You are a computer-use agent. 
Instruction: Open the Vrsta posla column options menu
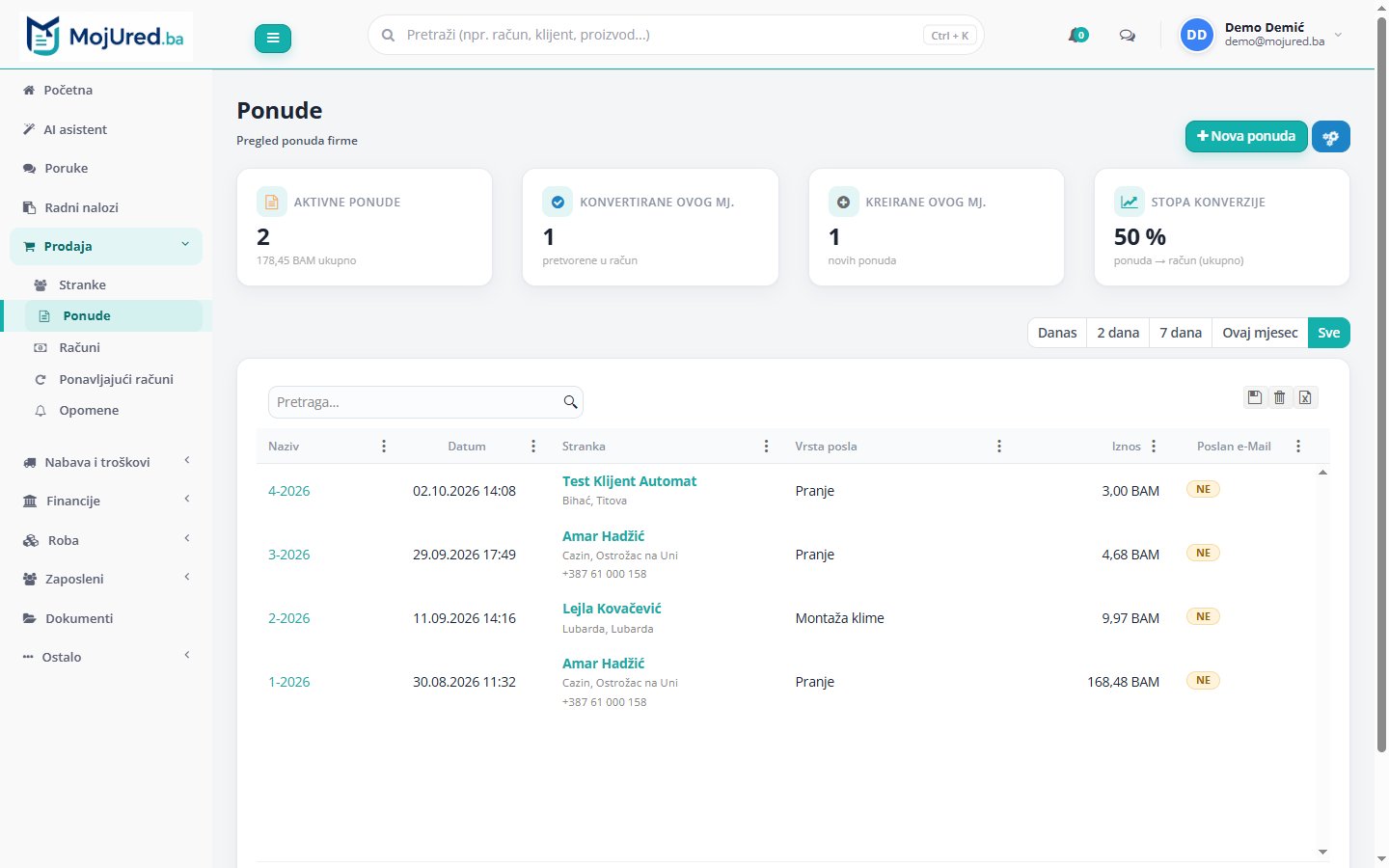(999, 447)
